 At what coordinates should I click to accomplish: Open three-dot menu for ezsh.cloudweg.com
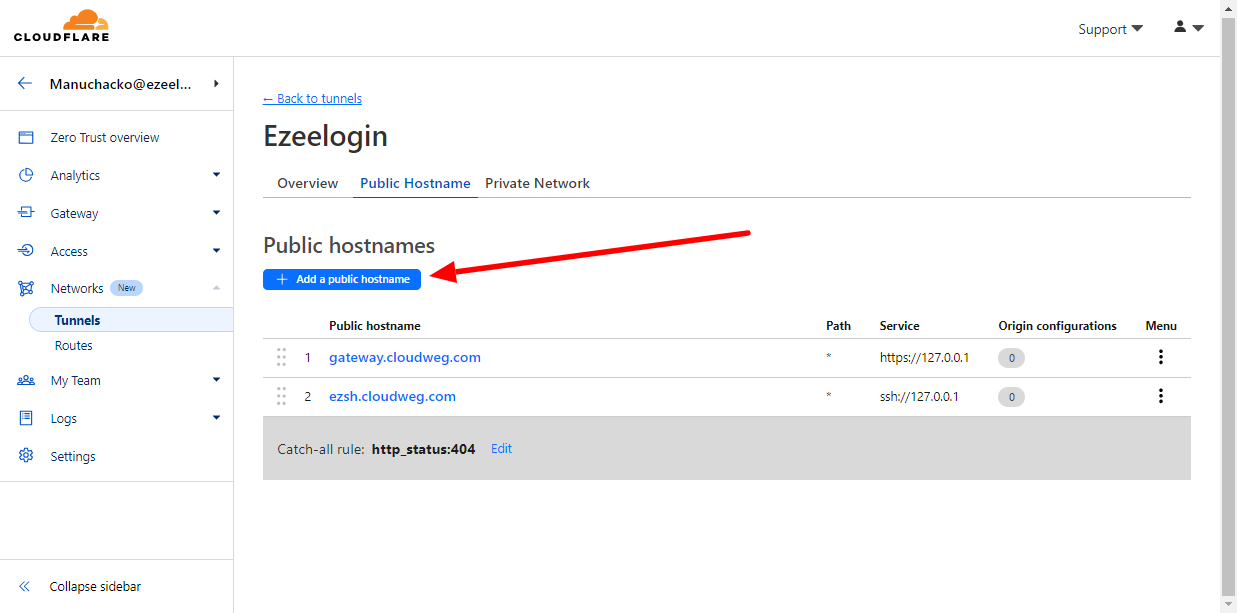click(x=1160, y=396)
